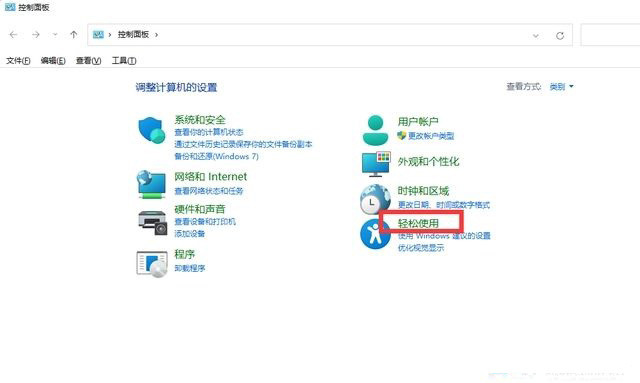Open the 轻松使用 accessibility icon
The width and height of the screenshot is (640, 383).
(375, 234)
